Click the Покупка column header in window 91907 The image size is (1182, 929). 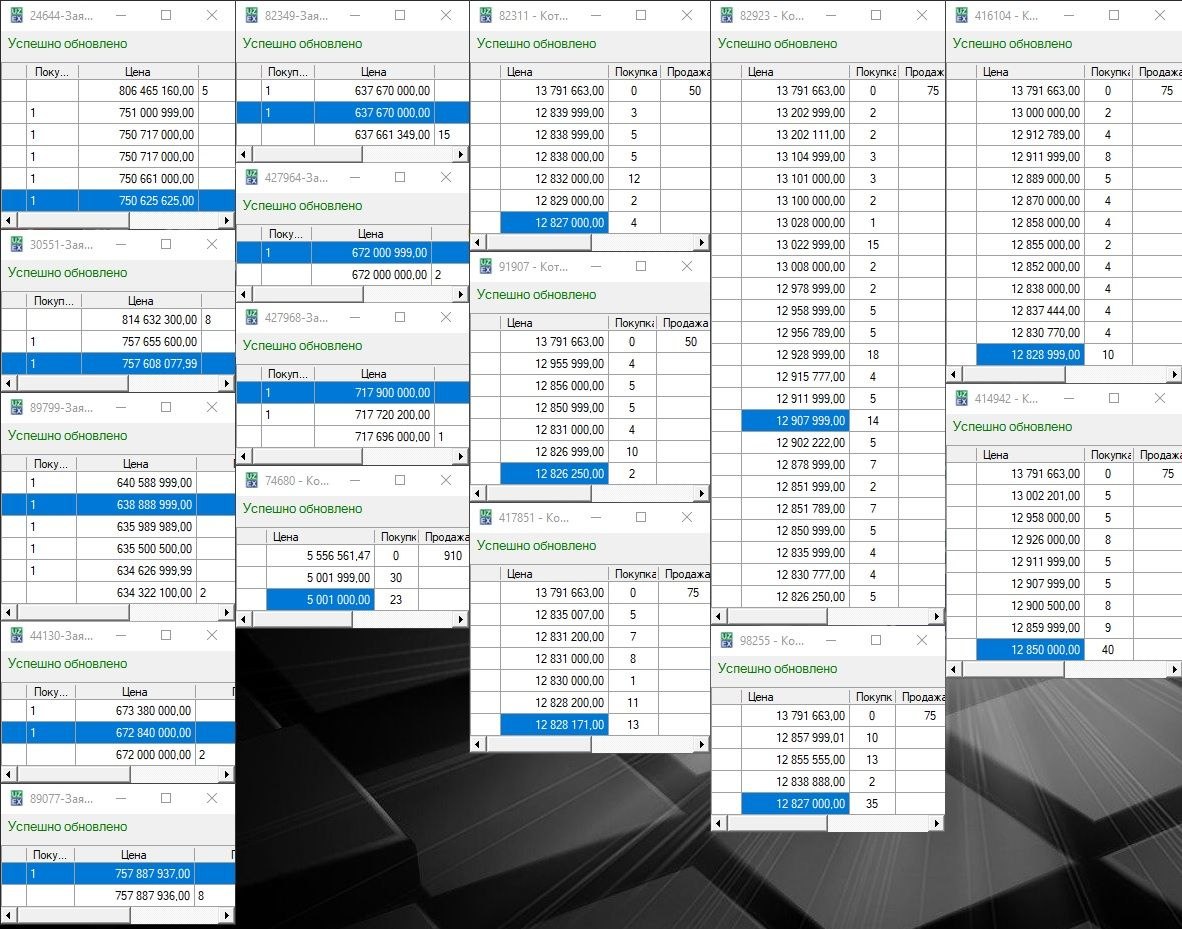point(633,323)
